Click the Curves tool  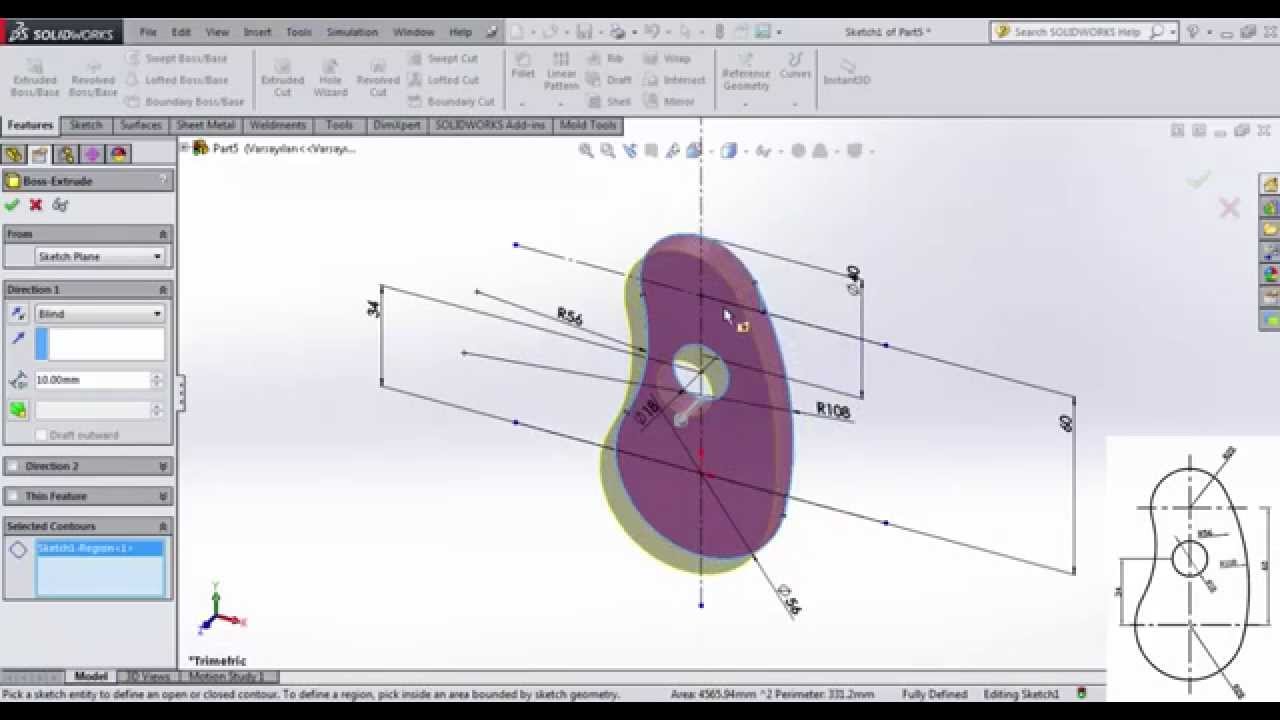coord(795,66)
